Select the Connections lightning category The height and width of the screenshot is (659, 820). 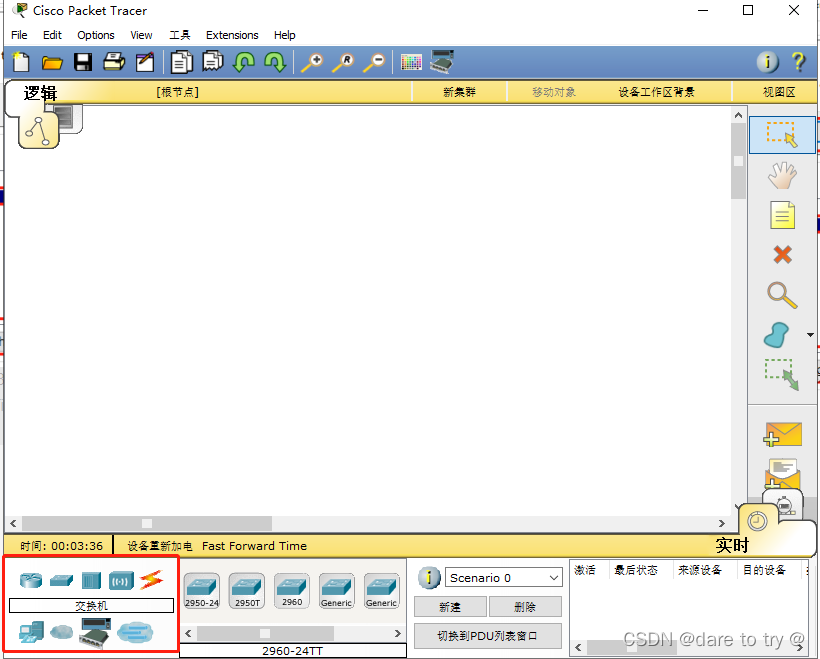pyautogui.click(x=152, y=580)
